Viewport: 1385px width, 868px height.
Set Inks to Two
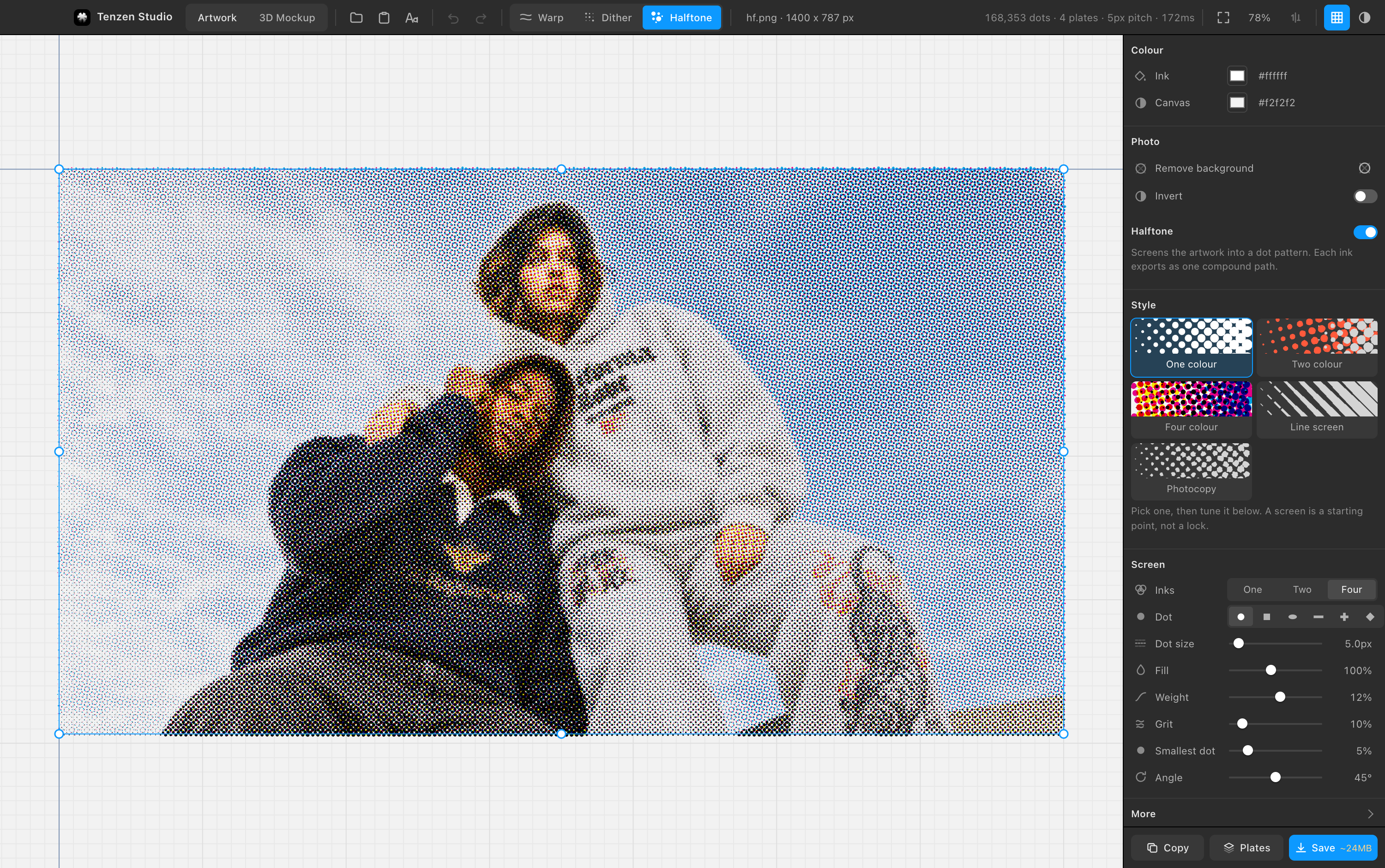tap(1302, 590)
